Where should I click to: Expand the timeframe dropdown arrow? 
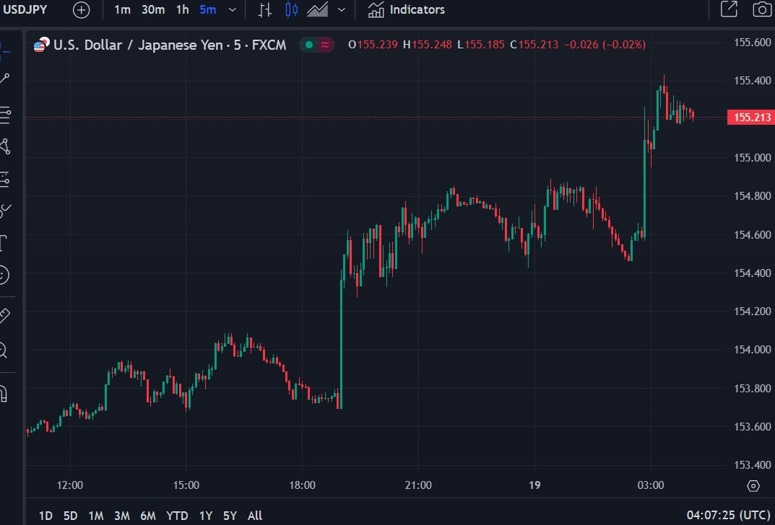(x=232, y=10)
